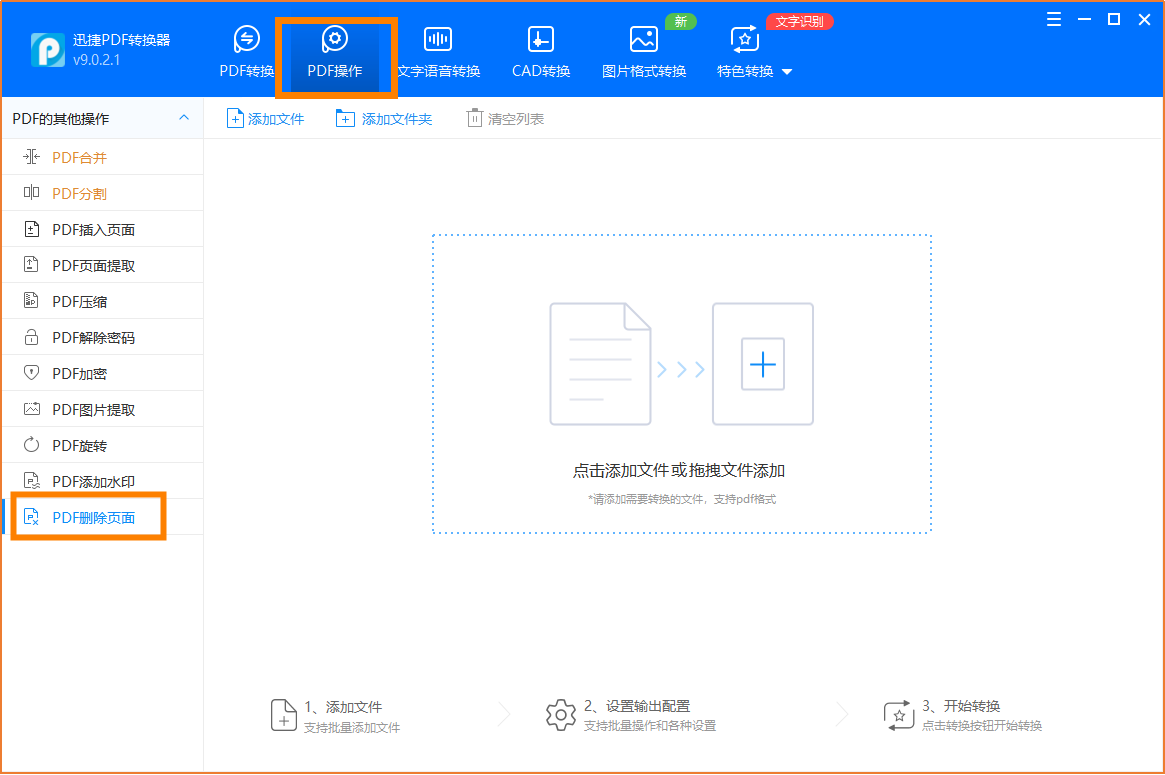Click the PDF加密 shield icon
This screenshot has width=1165, height=775.
pos(31,373)
